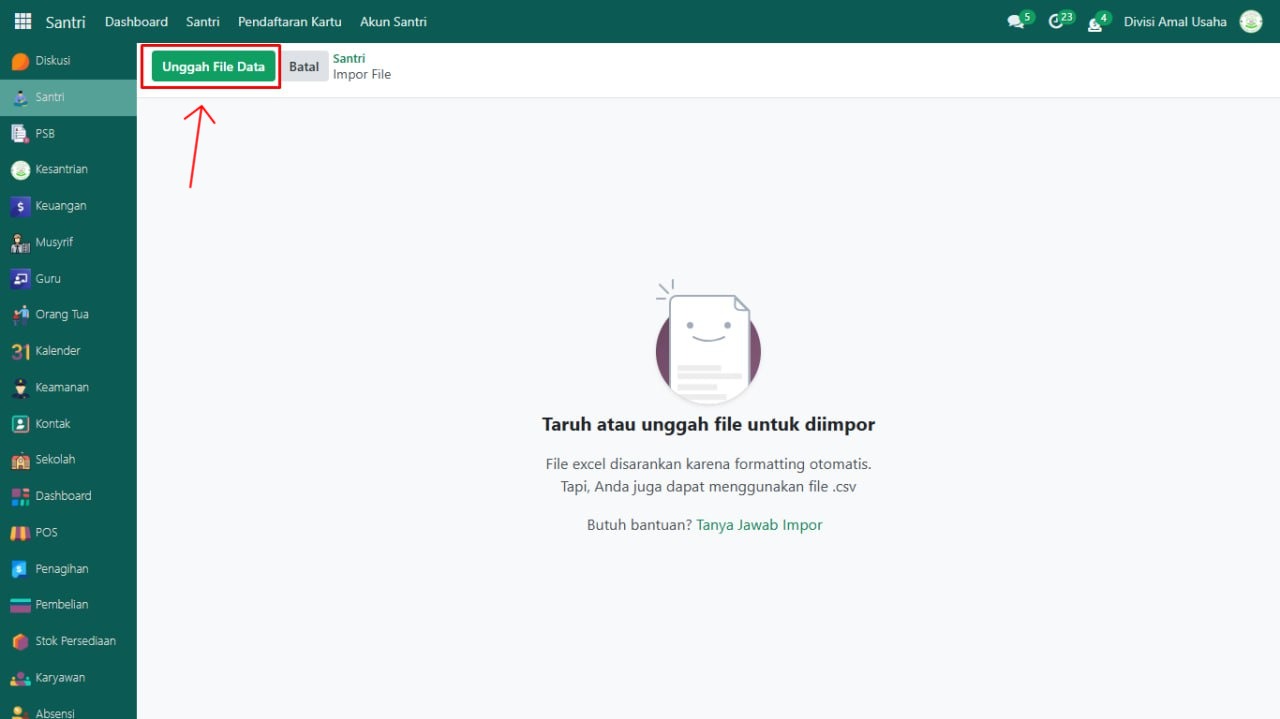Click the chat messages icon with badge
1280x719 pixels.
click(1017, 22)
